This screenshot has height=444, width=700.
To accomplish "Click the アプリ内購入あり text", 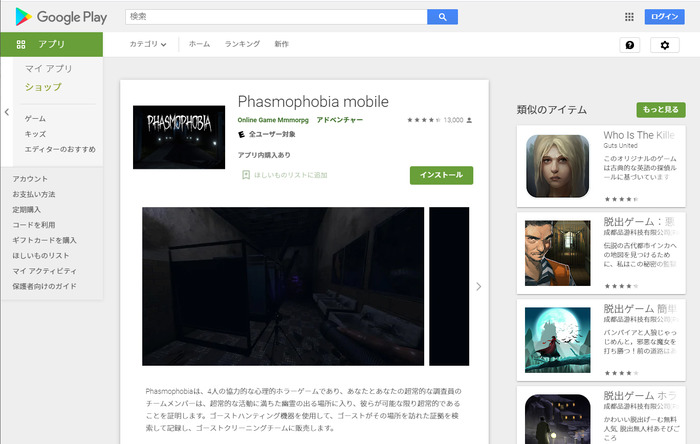I will [264, 155].
